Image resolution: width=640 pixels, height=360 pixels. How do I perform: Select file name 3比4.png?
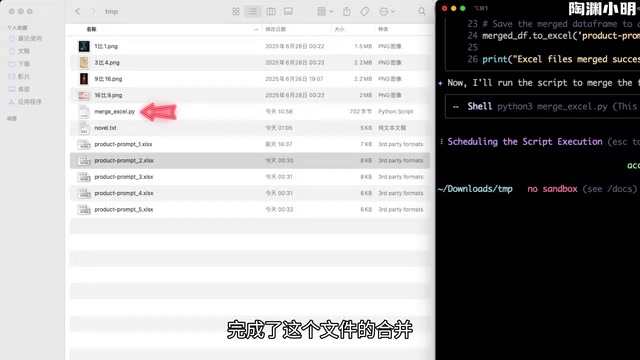107,62
